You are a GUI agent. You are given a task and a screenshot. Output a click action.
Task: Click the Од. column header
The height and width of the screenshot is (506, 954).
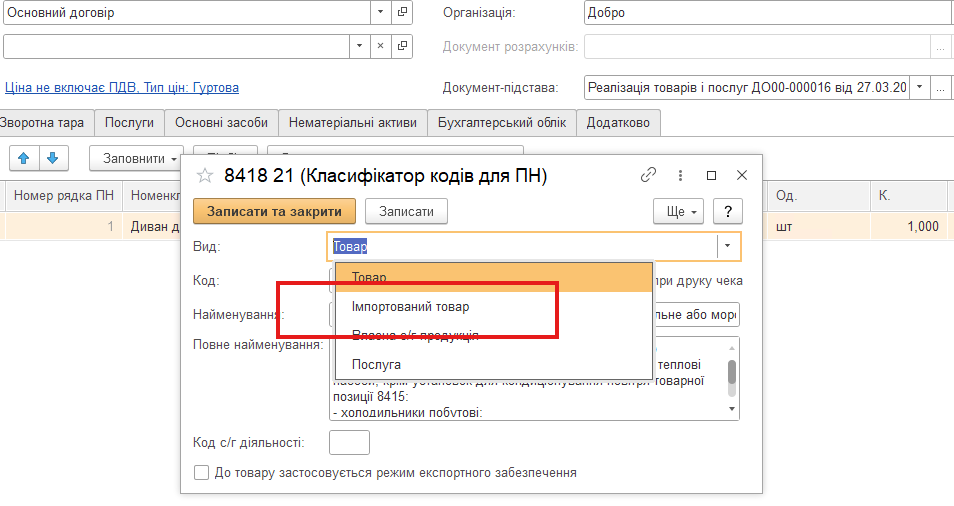click(819, 195)
